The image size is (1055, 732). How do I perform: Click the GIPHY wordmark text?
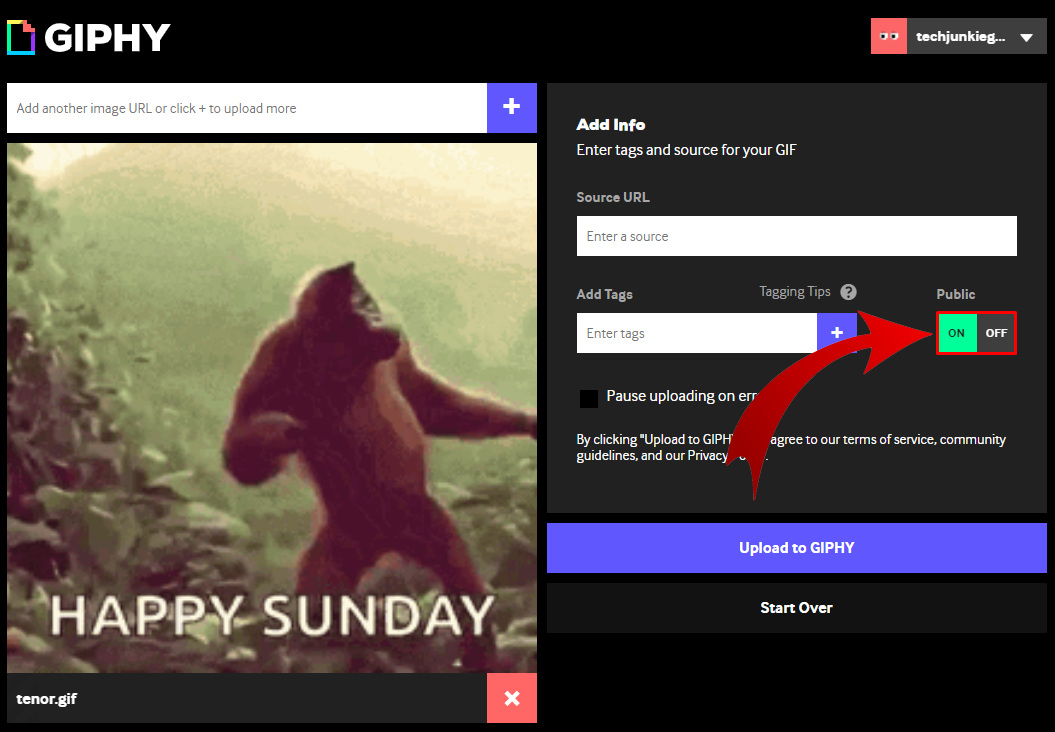108,38
